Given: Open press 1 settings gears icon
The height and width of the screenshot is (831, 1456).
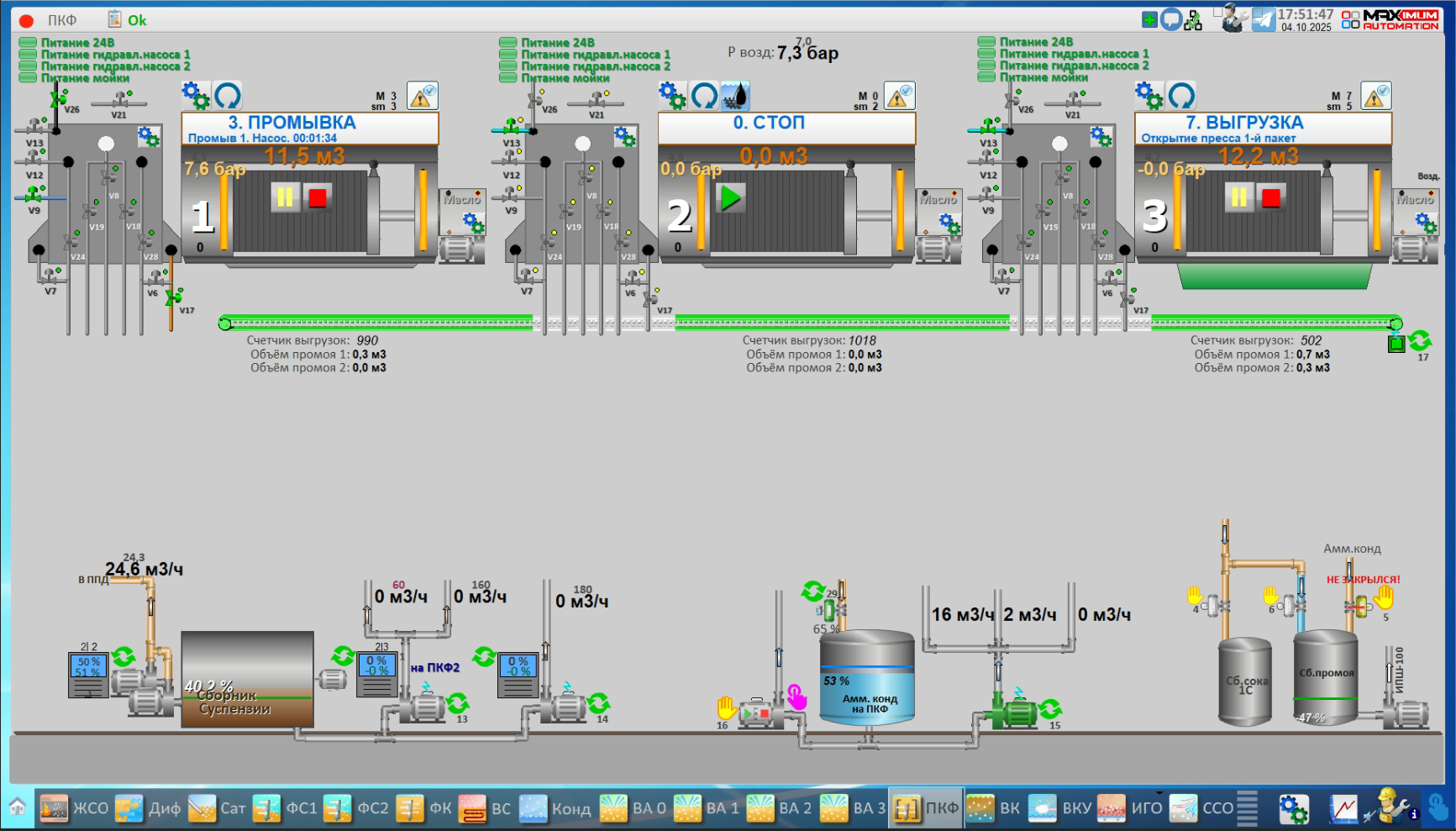Looking at the screenshot, I should [195, 95].
